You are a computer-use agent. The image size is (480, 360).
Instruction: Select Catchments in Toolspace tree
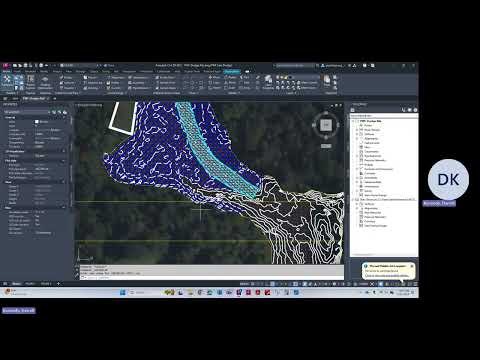(371, 151)
